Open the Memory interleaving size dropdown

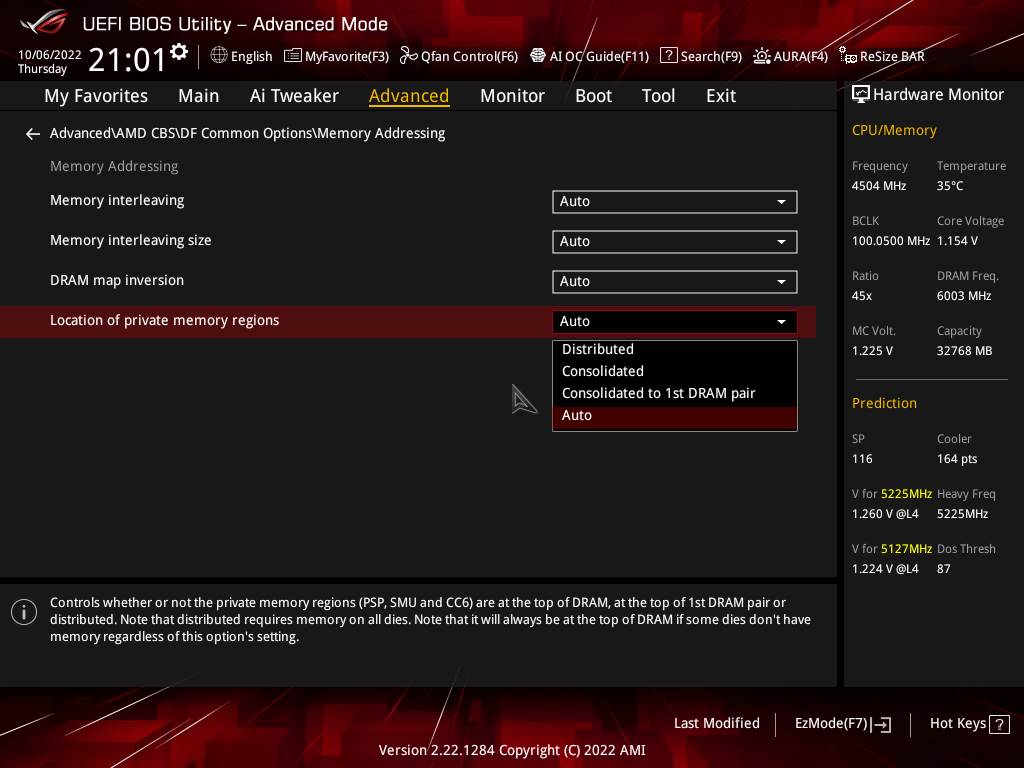(x=674, y=241)
